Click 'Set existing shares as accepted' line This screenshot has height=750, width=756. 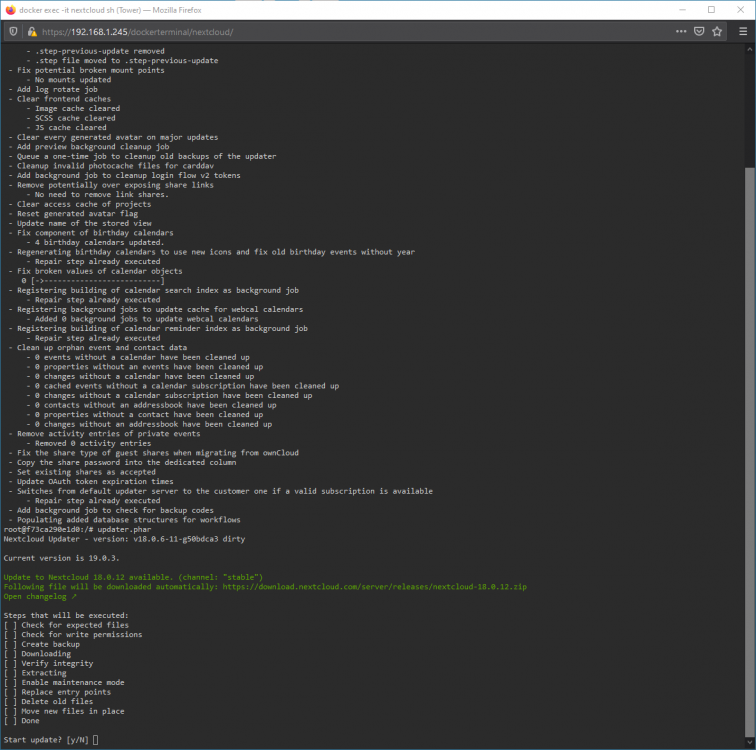pos(86,472)
